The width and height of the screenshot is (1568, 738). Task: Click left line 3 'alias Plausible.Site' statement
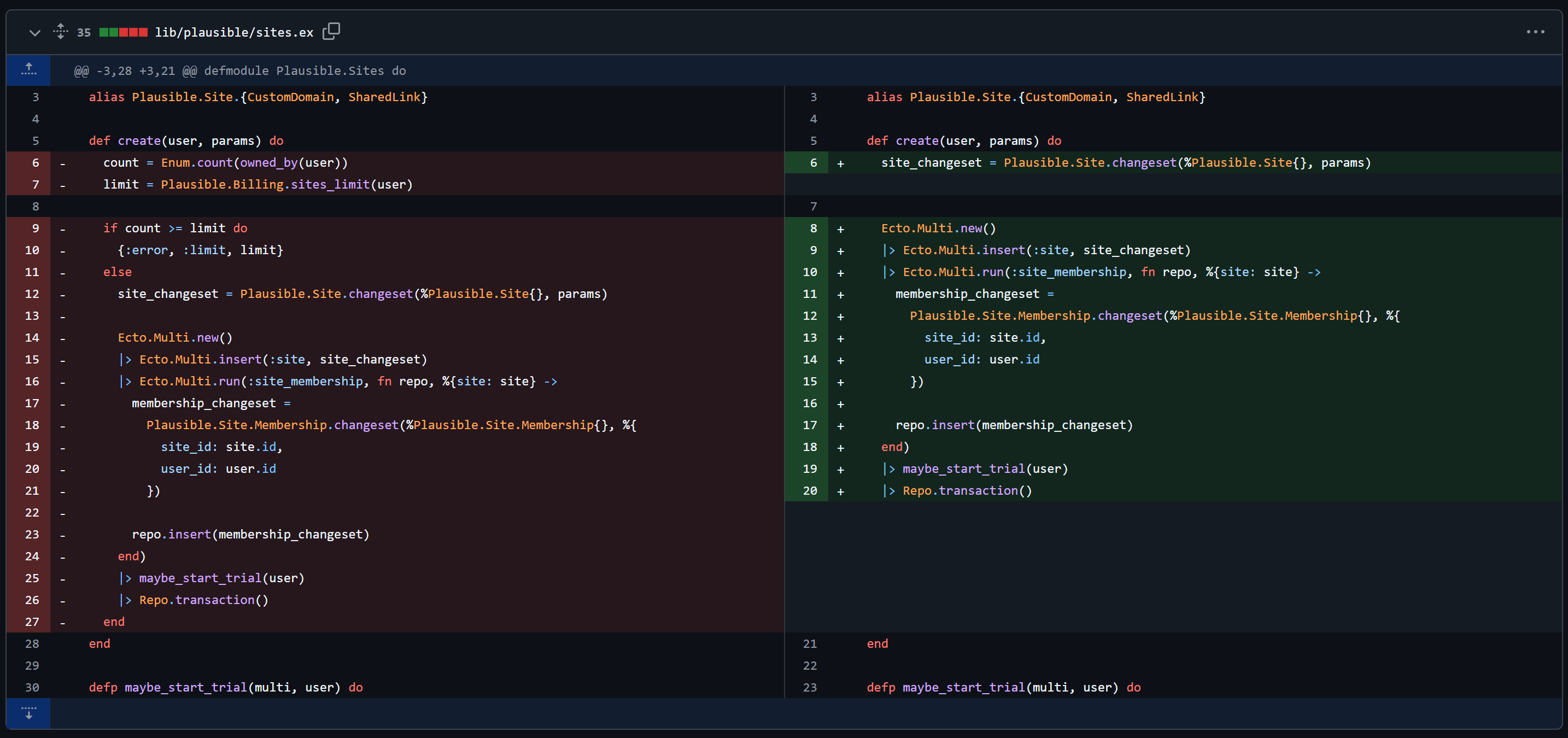[258, 97]
